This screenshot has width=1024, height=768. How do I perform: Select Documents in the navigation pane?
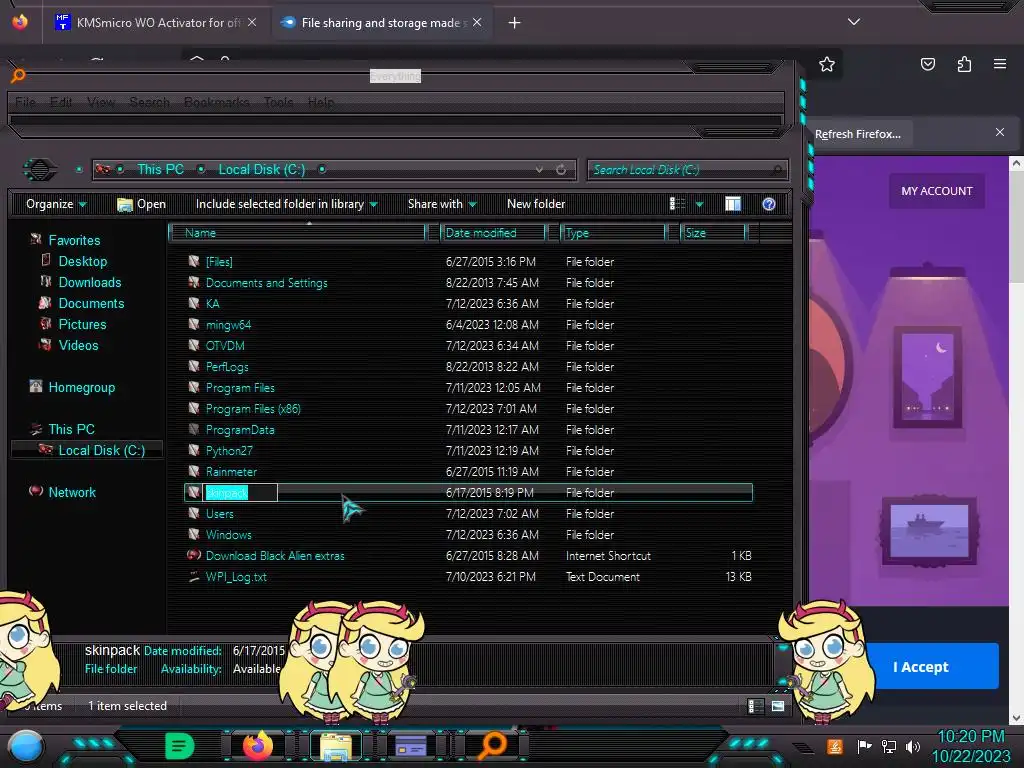(x=91, y=303)
